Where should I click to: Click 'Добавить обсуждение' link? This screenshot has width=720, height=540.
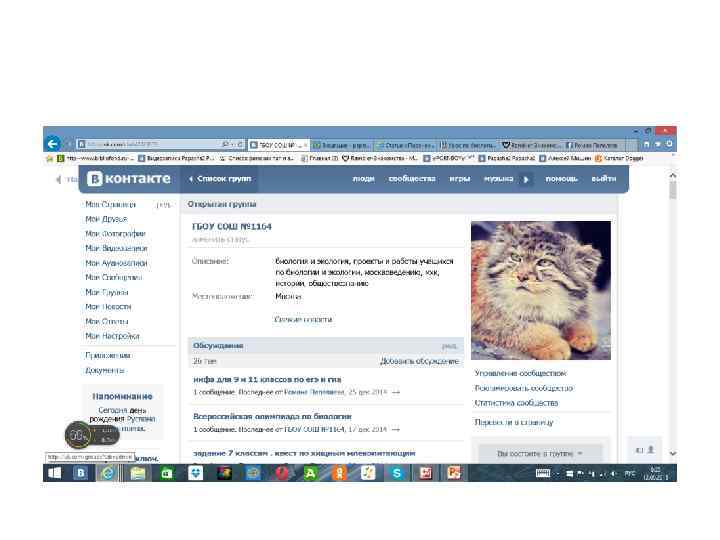tap(419, 361)
